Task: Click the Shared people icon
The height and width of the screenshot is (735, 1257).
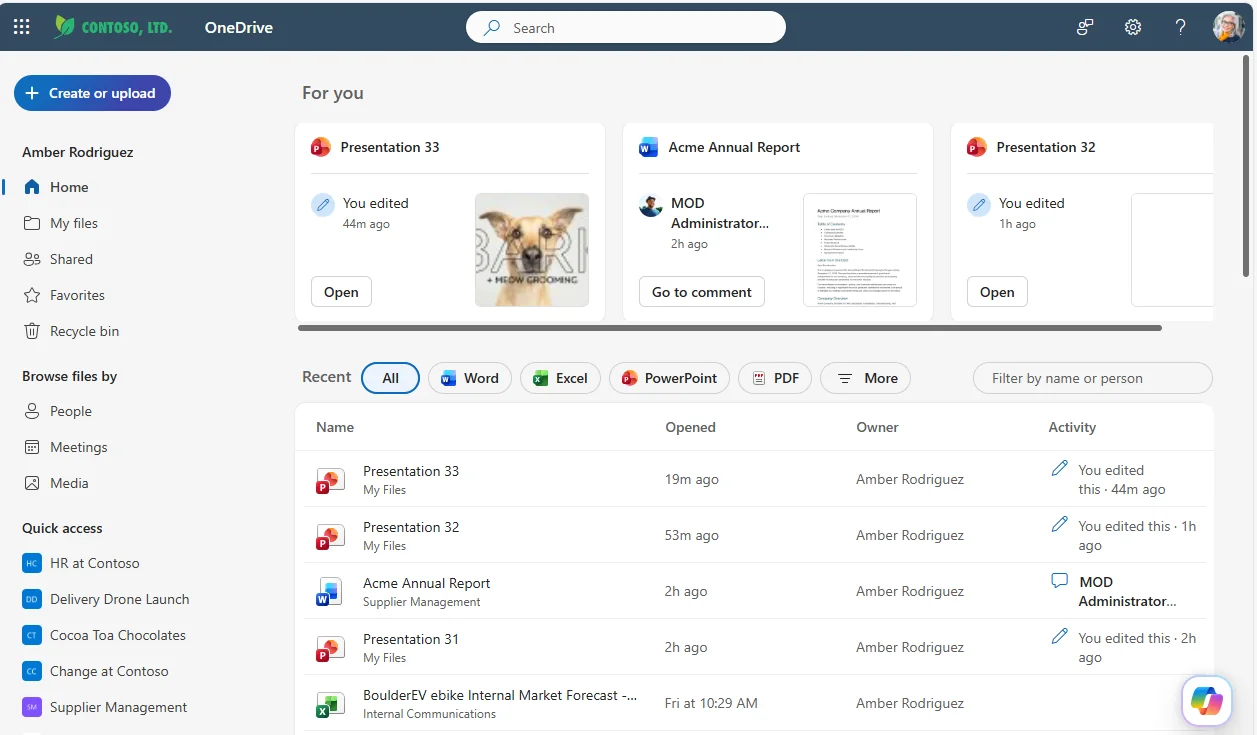Action: (32, 259)
